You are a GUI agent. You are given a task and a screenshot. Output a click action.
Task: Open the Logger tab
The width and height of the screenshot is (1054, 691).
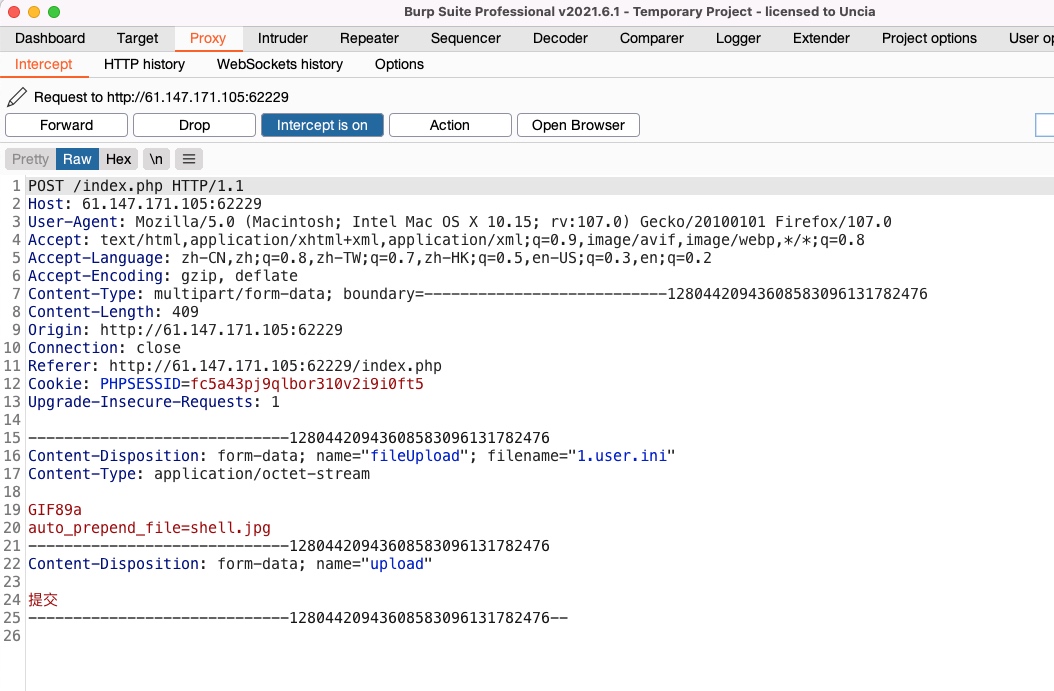click(x=738, y=38)
